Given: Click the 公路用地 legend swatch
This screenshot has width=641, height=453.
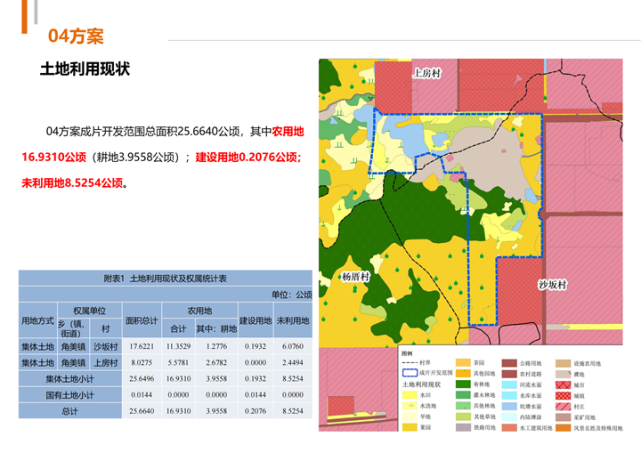Looking at the screenshot, I should pyautogui.click(x=509, y=363).
